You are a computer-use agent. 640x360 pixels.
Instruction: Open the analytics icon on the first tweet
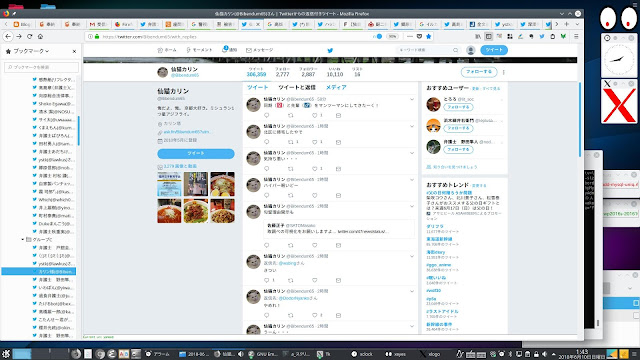click(338, 116)
